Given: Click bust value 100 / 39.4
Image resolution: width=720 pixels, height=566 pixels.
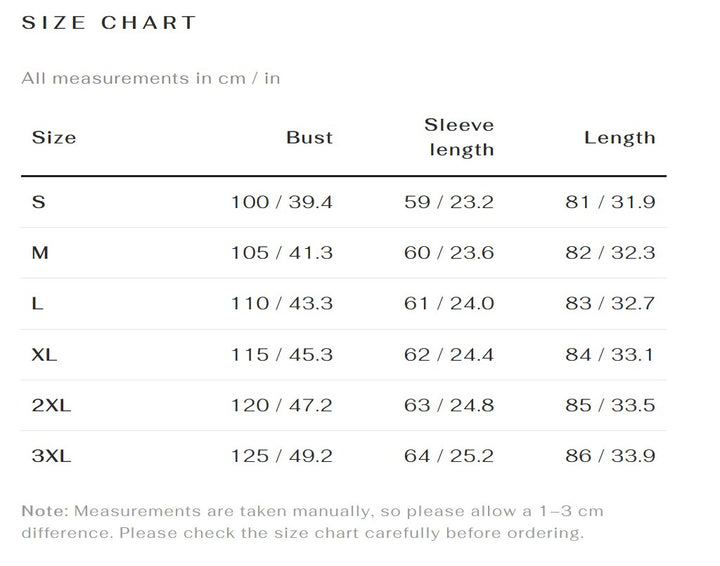Looking at the screenshot, I should 281,202.
